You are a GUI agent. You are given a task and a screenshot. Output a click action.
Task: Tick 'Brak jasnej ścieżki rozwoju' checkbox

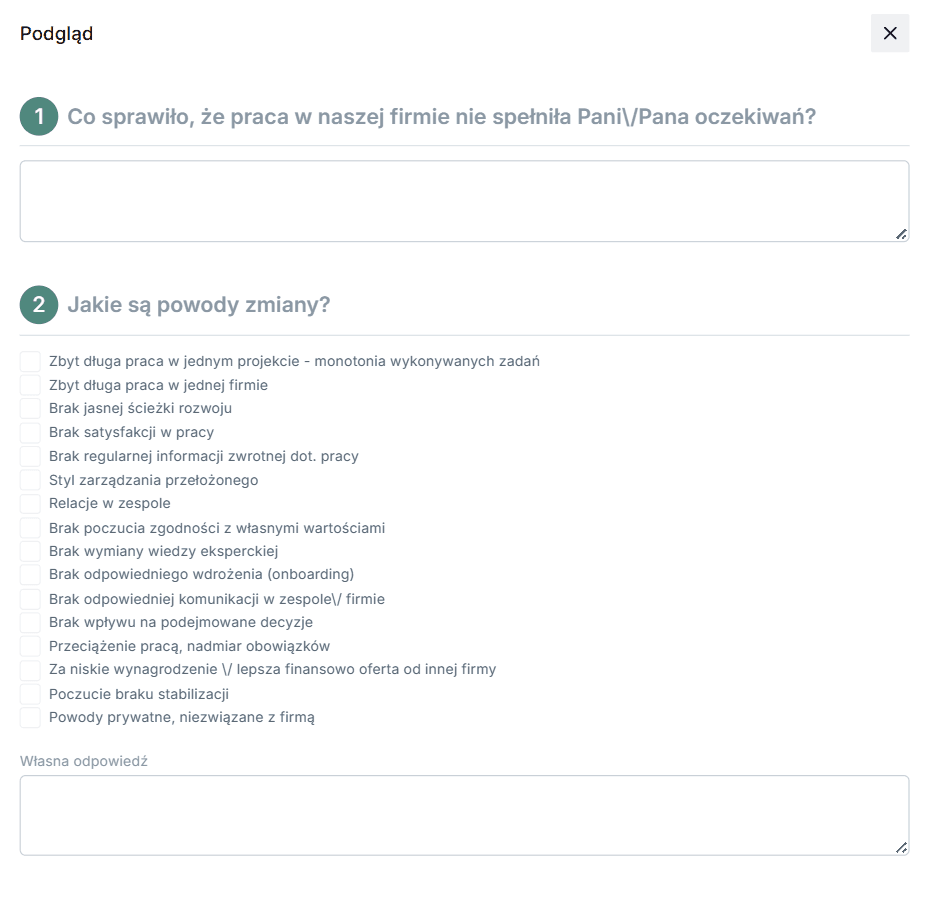[31, 408]
